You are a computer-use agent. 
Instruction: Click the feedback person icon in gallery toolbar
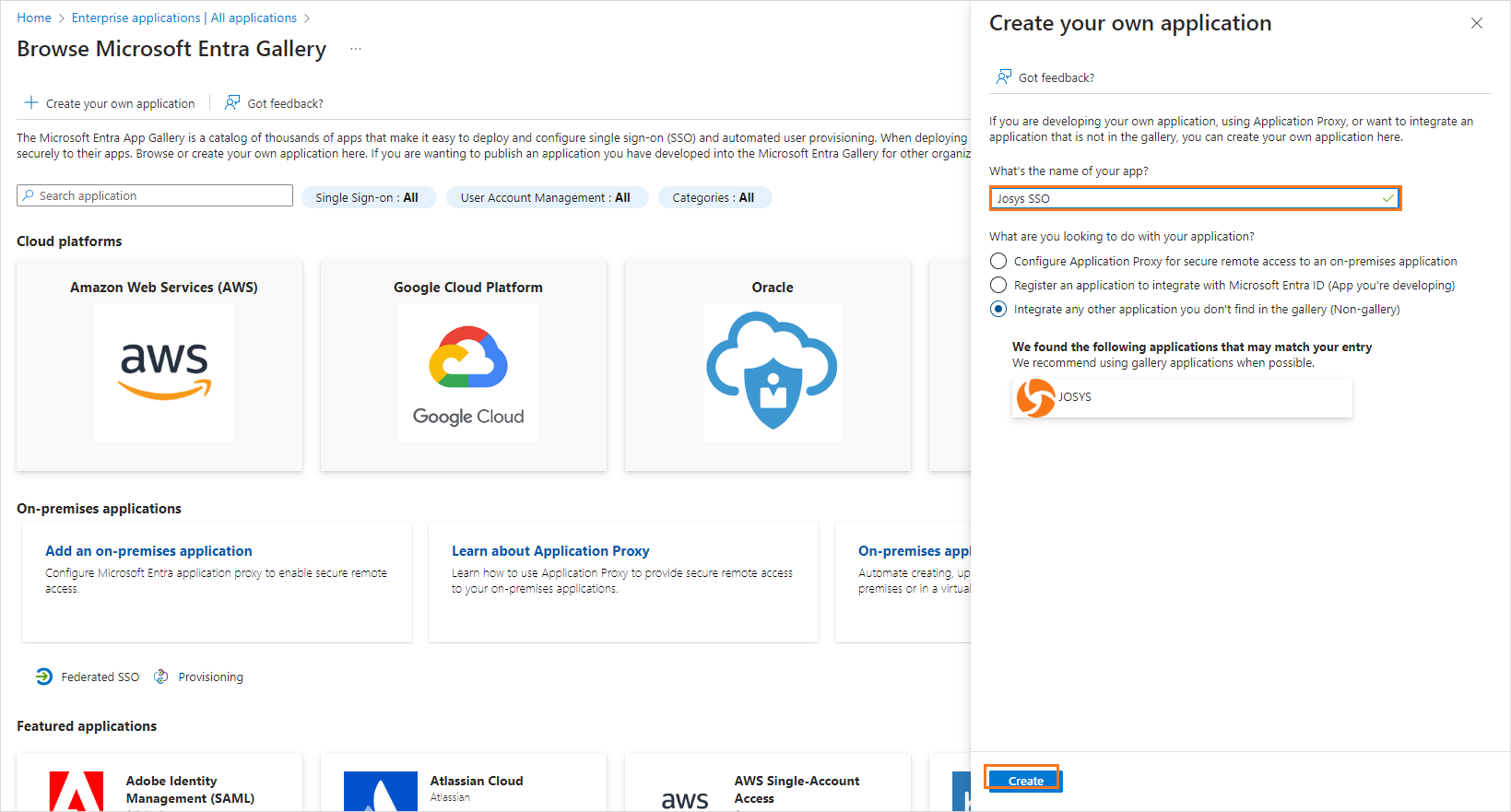[x=232, y=103]
